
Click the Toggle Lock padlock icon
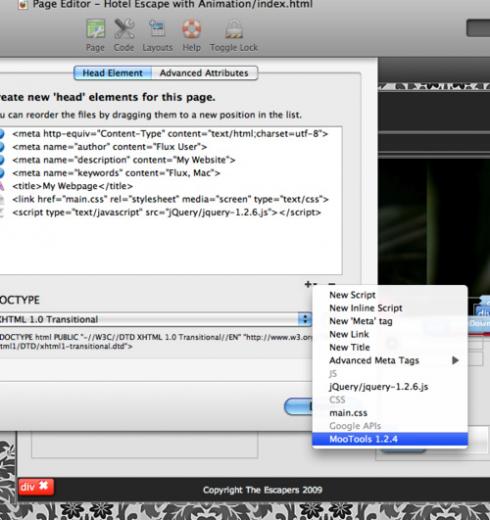click(234, 35)
